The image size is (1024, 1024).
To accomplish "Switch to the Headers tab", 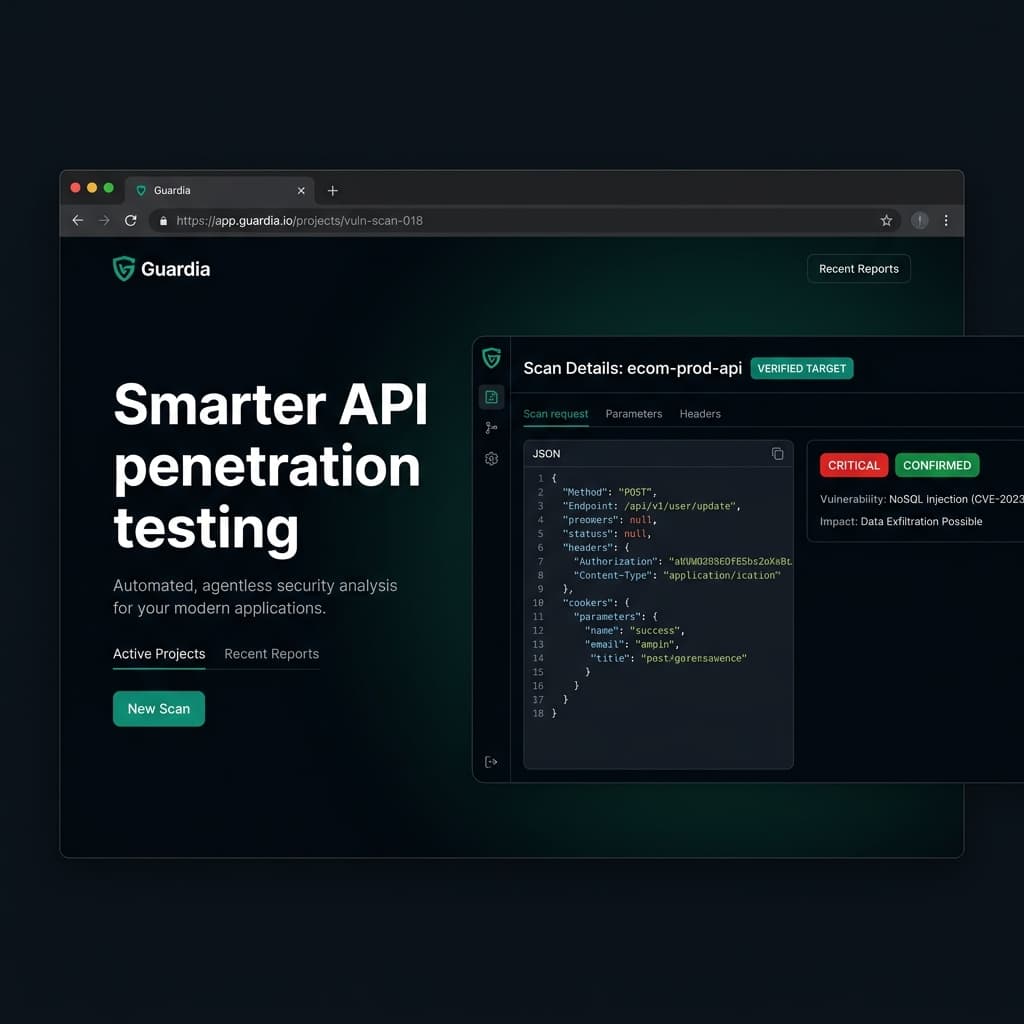I will pos(700,414).
